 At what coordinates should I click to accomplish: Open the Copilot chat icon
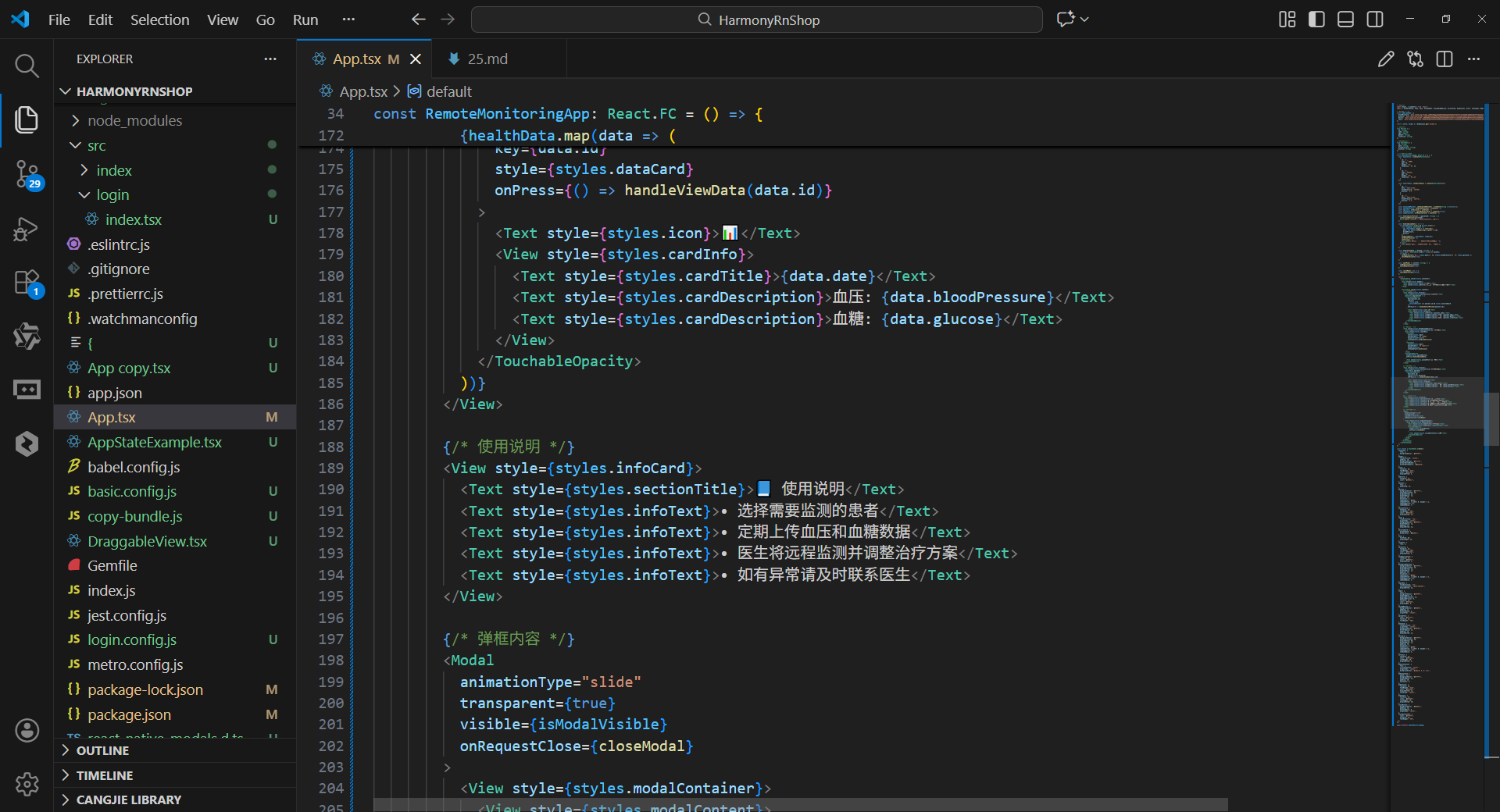(x=1066, y=20)
